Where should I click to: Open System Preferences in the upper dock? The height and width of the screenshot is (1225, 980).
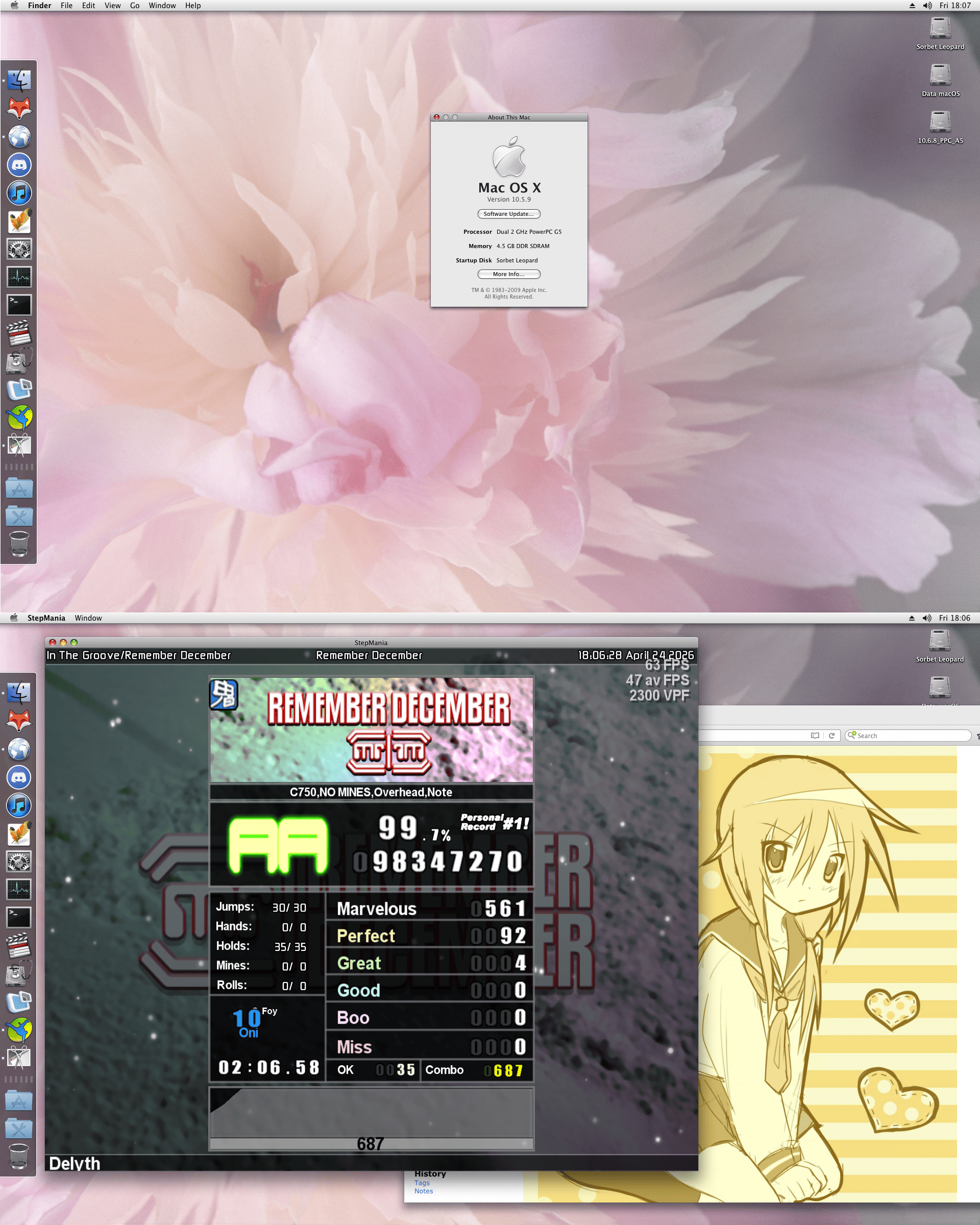coord(19,249)
